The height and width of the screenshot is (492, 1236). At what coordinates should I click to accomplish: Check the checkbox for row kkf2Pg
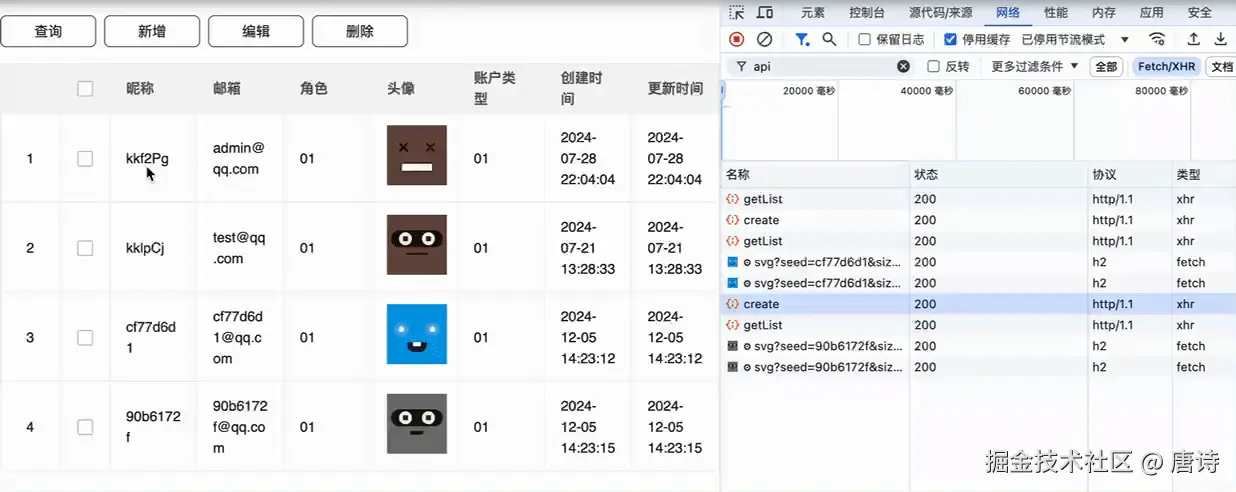85,158
